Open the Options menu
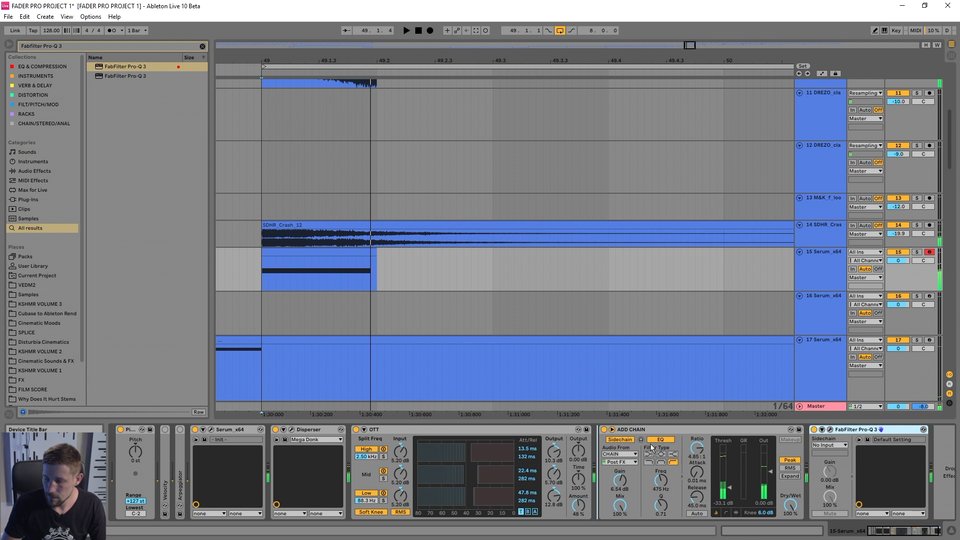960x540 pixels. pos(91,17)
